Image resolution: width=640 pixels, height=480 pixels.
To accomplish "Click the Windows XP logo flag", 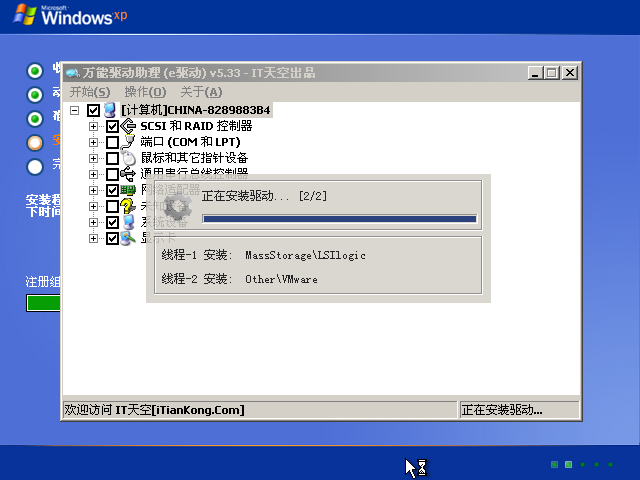I will pos(25,15).
